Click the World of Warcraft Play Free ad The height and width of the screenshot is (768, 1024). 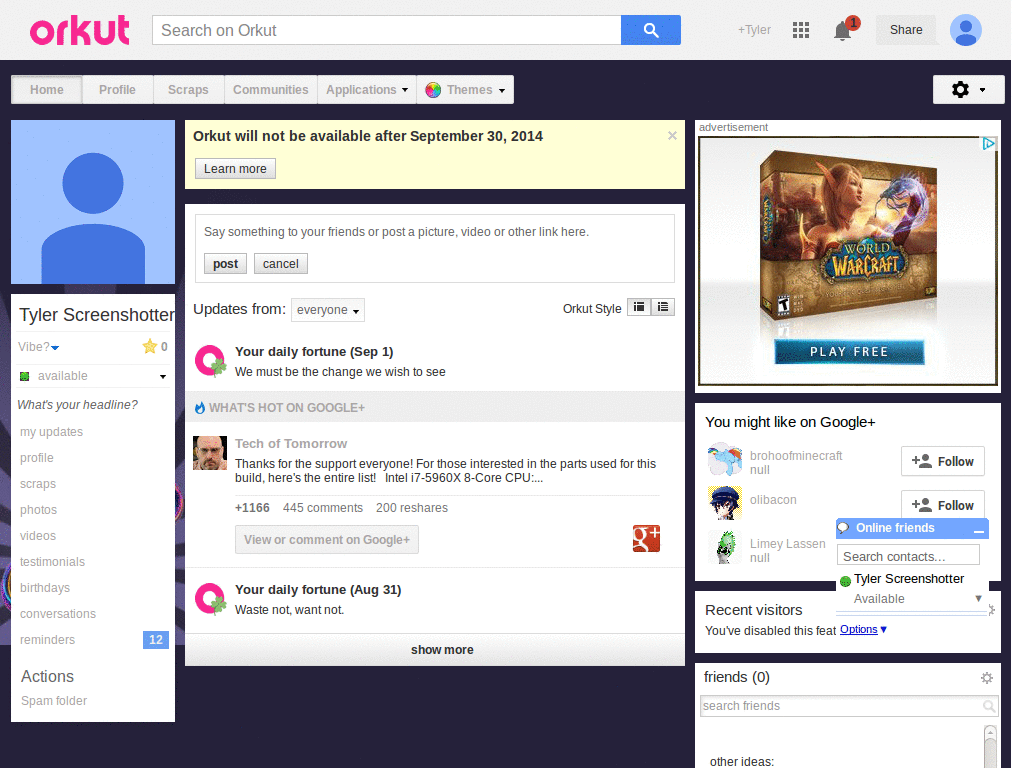[848, 261]
